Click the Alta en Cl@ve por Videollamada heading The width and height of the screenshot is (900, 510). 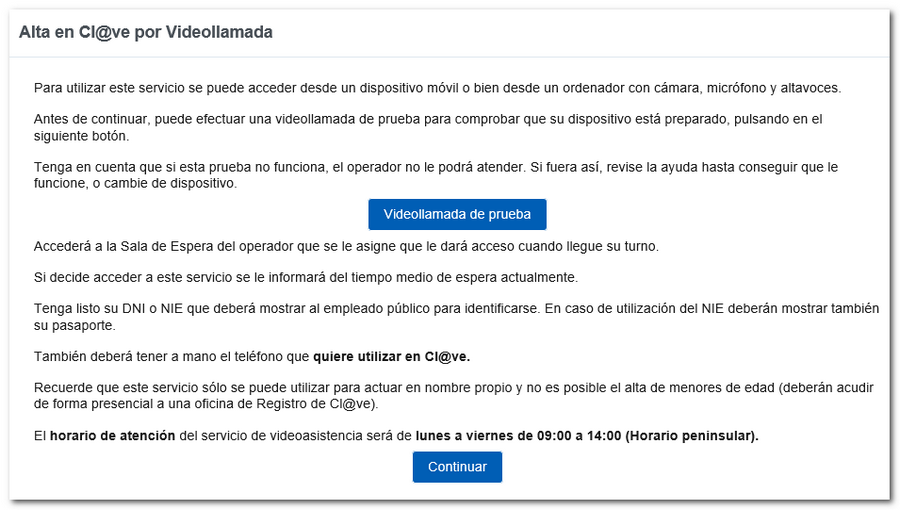tap(146, 32)
